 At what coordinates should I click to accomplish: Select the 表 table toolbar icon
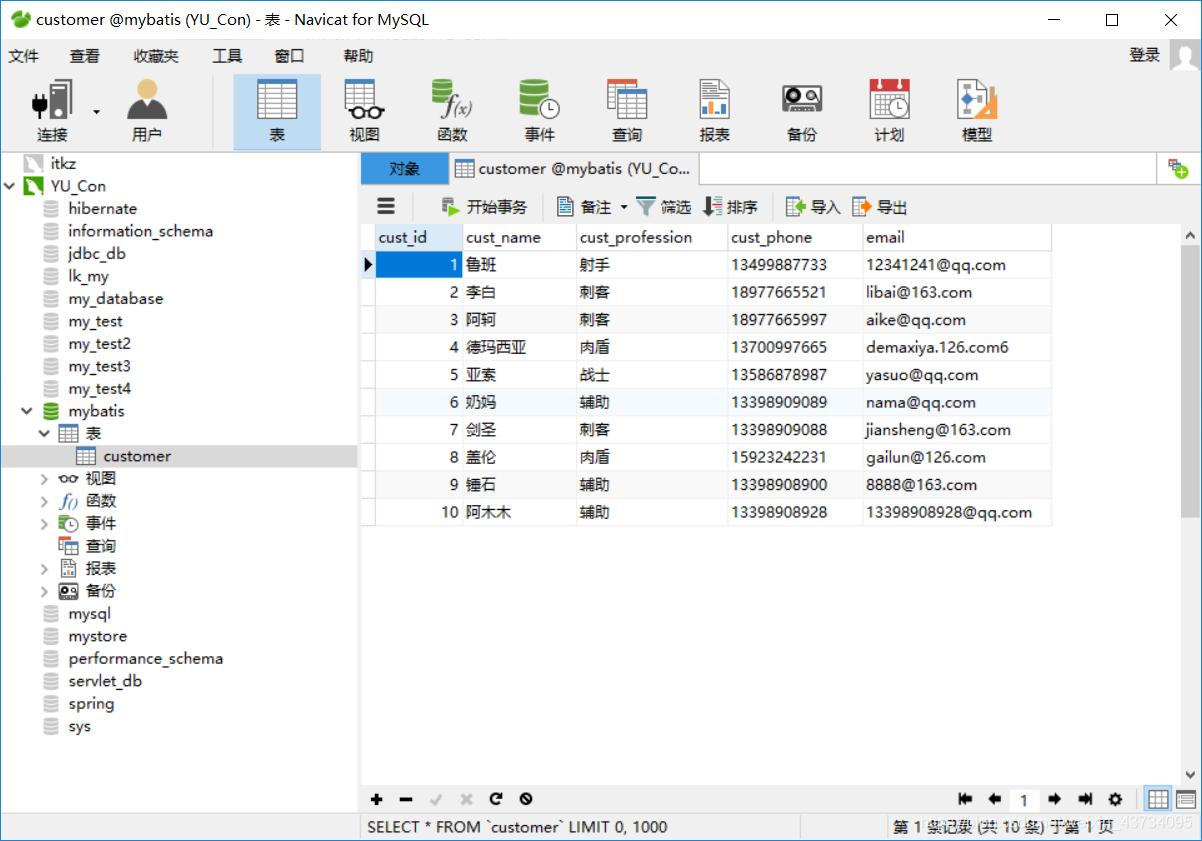[x=277, y=111]
